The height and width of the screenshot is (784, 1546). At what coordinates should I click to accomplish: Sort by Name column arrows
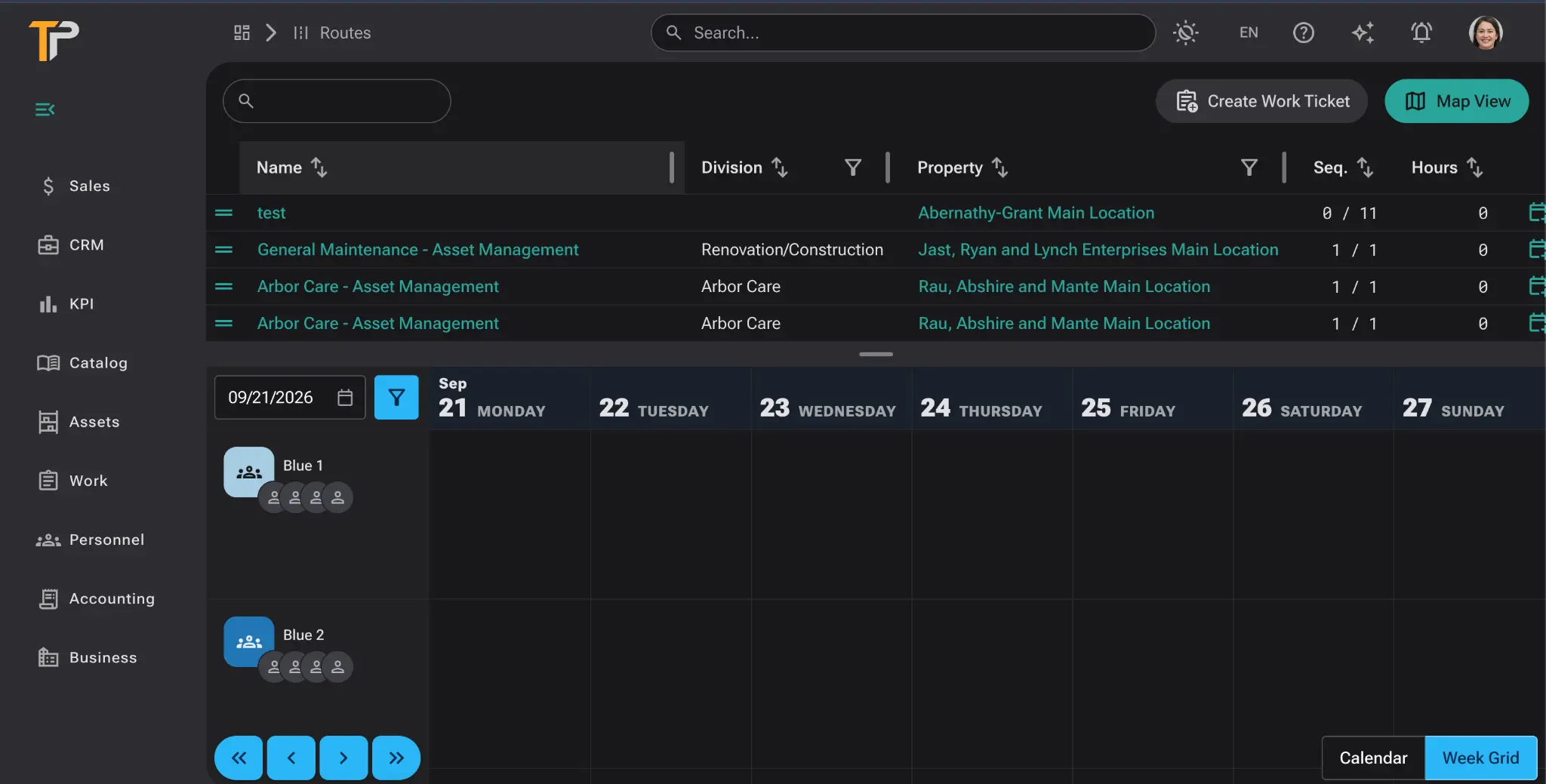(x=319, y=168)
